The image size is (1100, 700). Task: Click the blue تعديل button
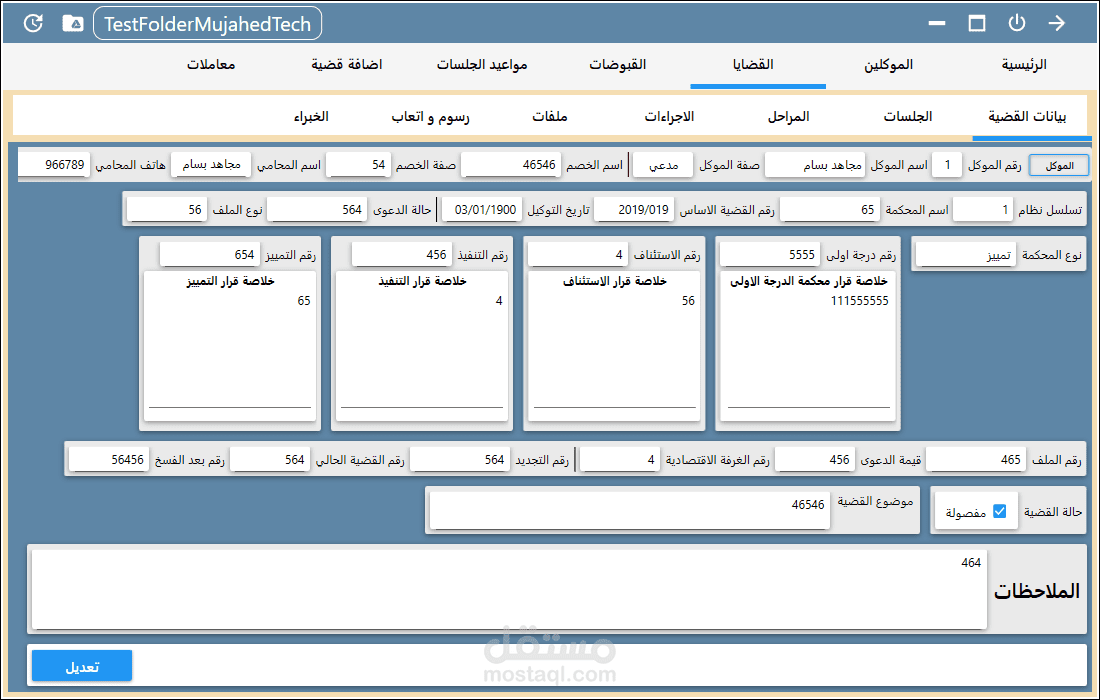click(x=82, y=666)
